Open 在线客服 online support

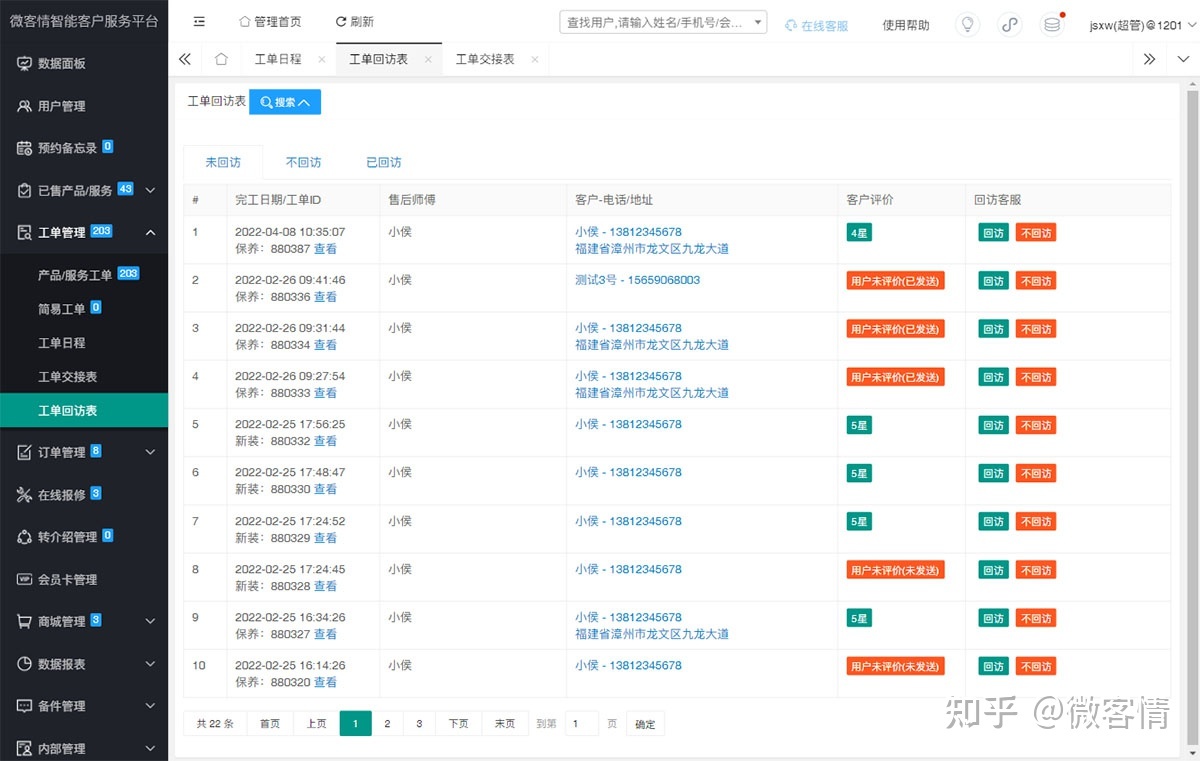pos(817,26)
